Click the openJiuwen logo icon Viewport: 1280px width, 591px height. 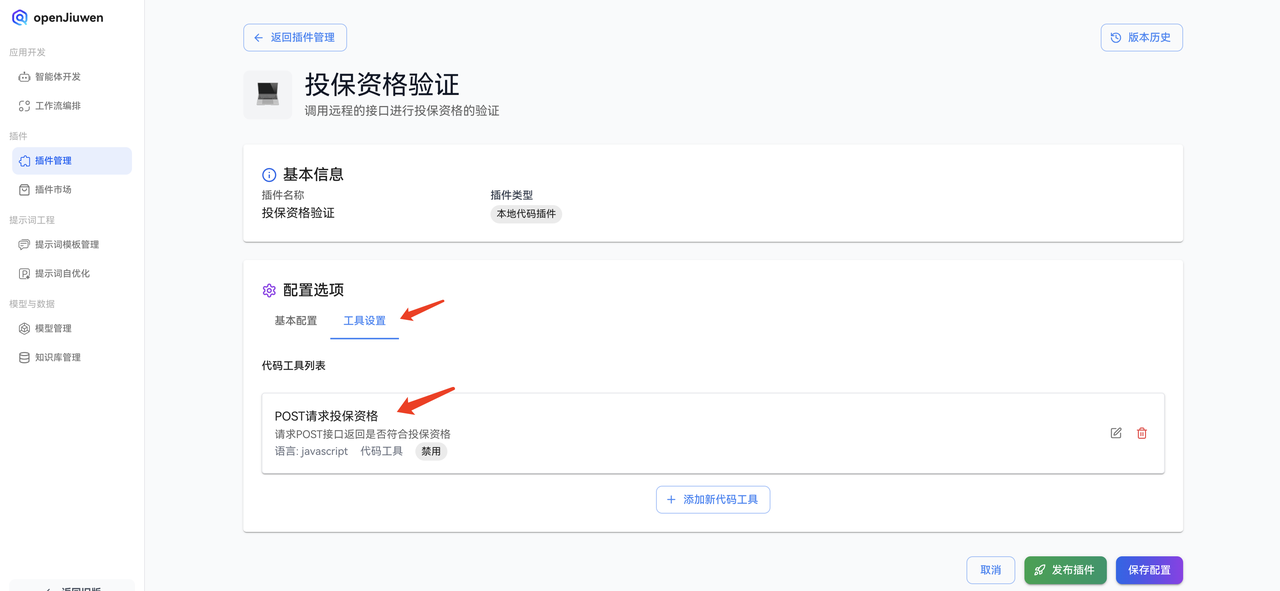[18, 16]
